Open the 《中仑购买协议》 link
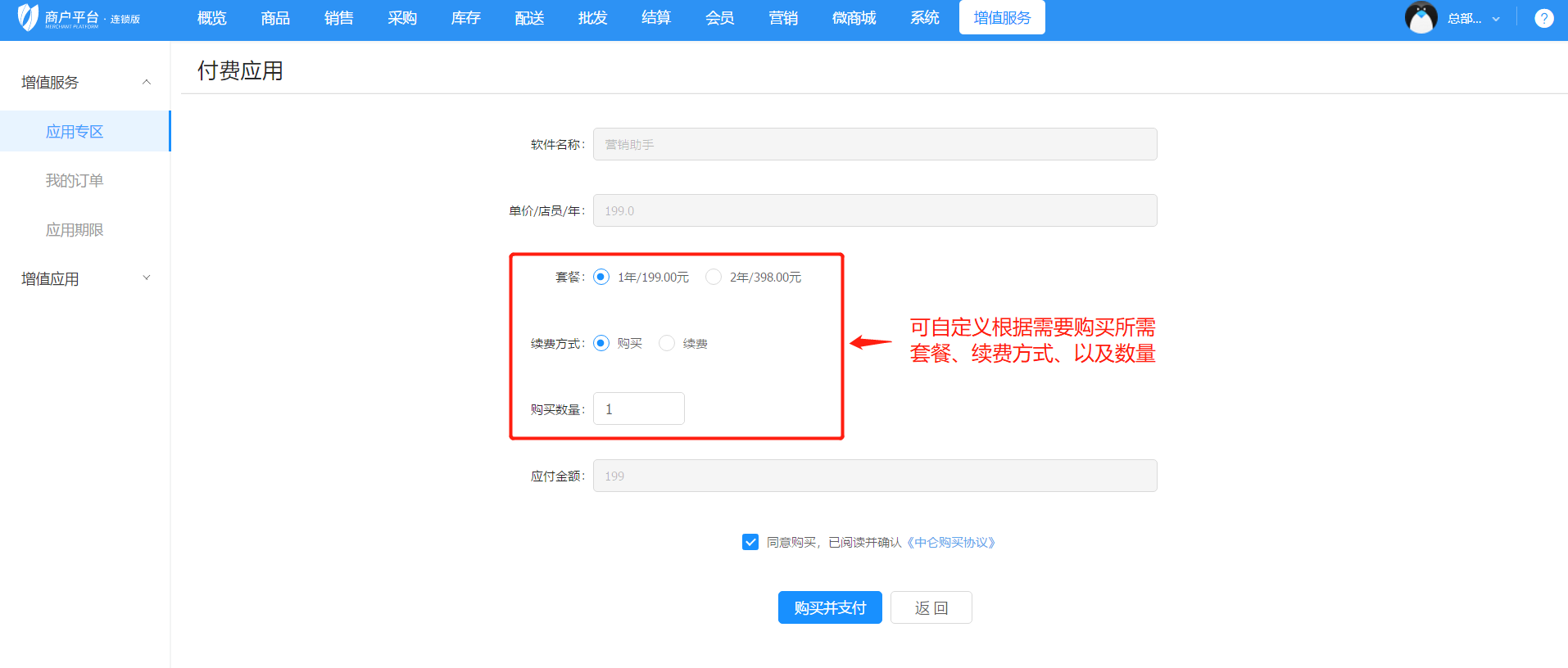 pyautogui.click(x=950, y=542)
